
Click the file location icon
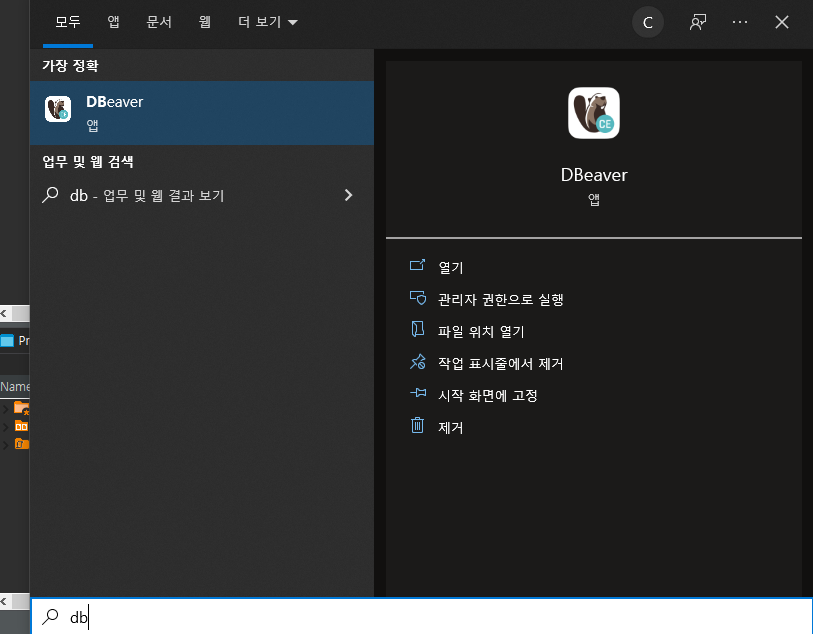(x=417, y=329)
